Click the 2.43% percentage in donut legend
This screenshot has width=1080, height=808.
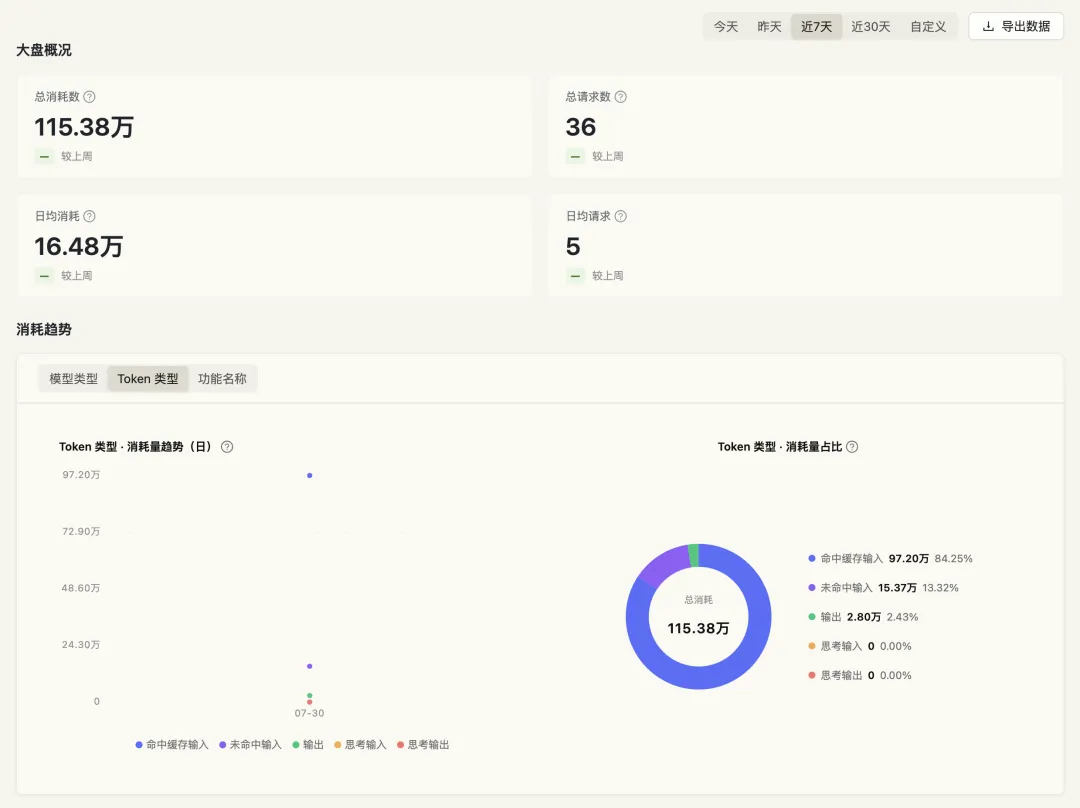[x=903, y=617]
